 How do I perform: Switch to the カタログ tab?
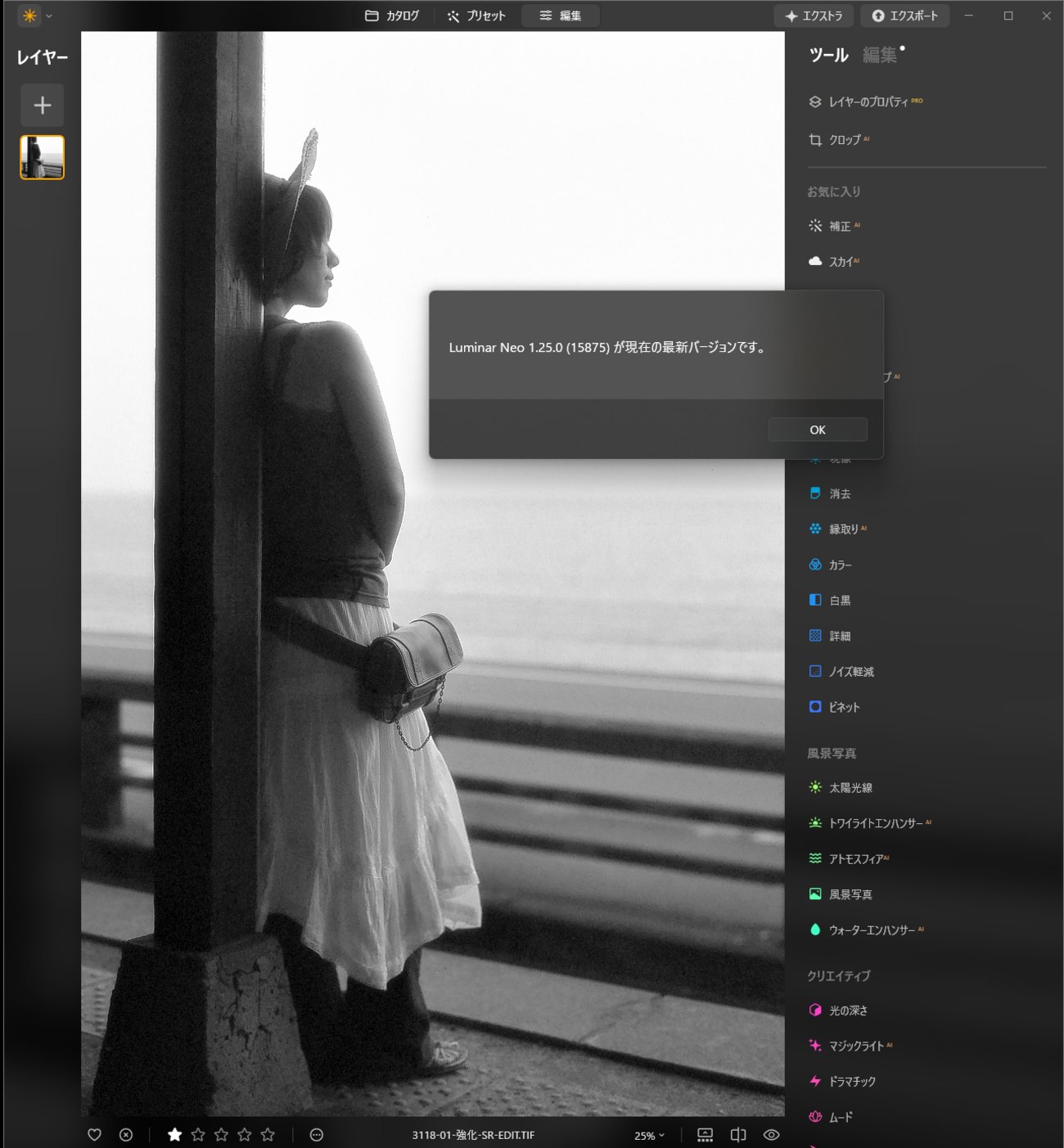click(392, 16)
